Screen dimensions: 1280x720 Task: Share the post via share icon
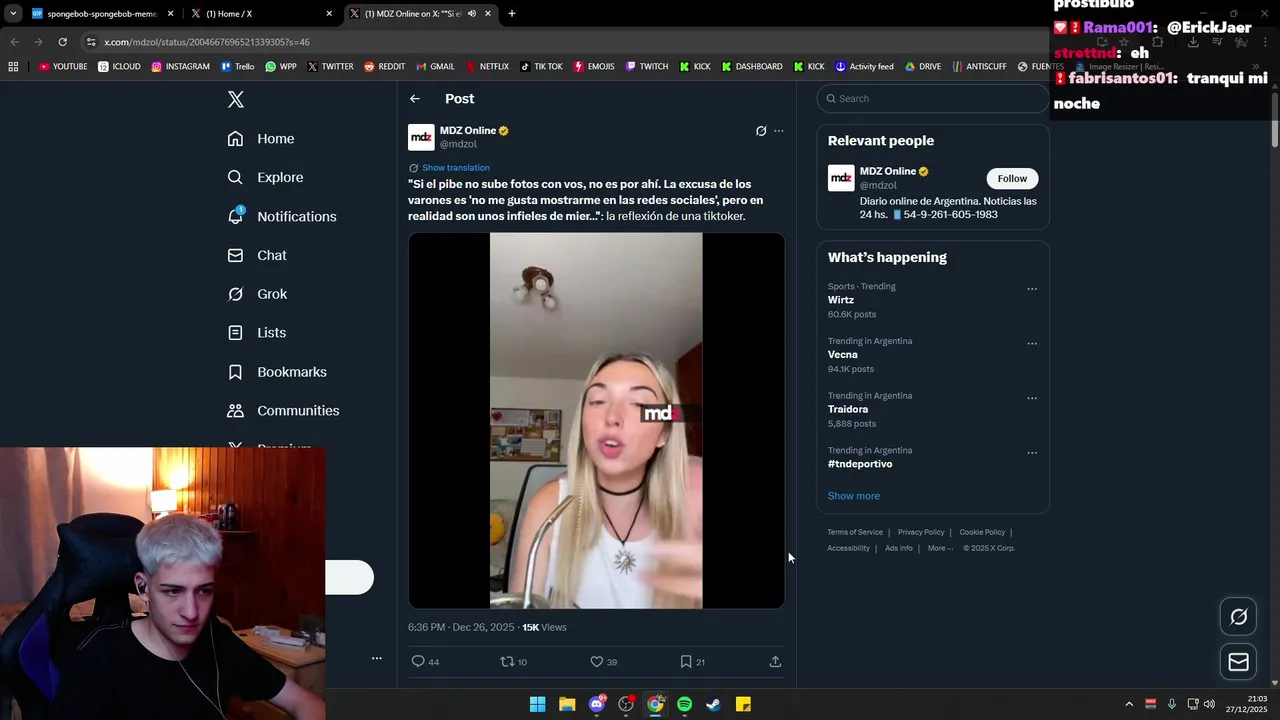(775, 661)
